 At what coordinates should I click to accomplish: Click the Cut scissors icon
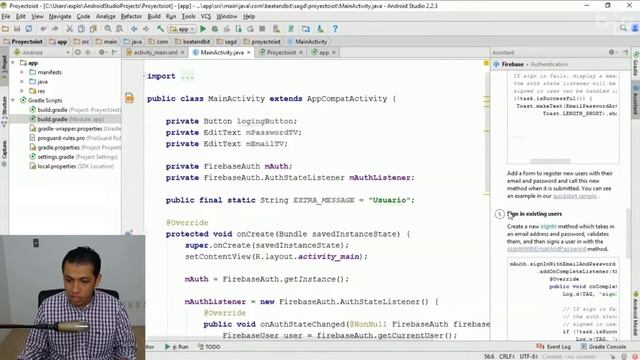coord(69,29)
